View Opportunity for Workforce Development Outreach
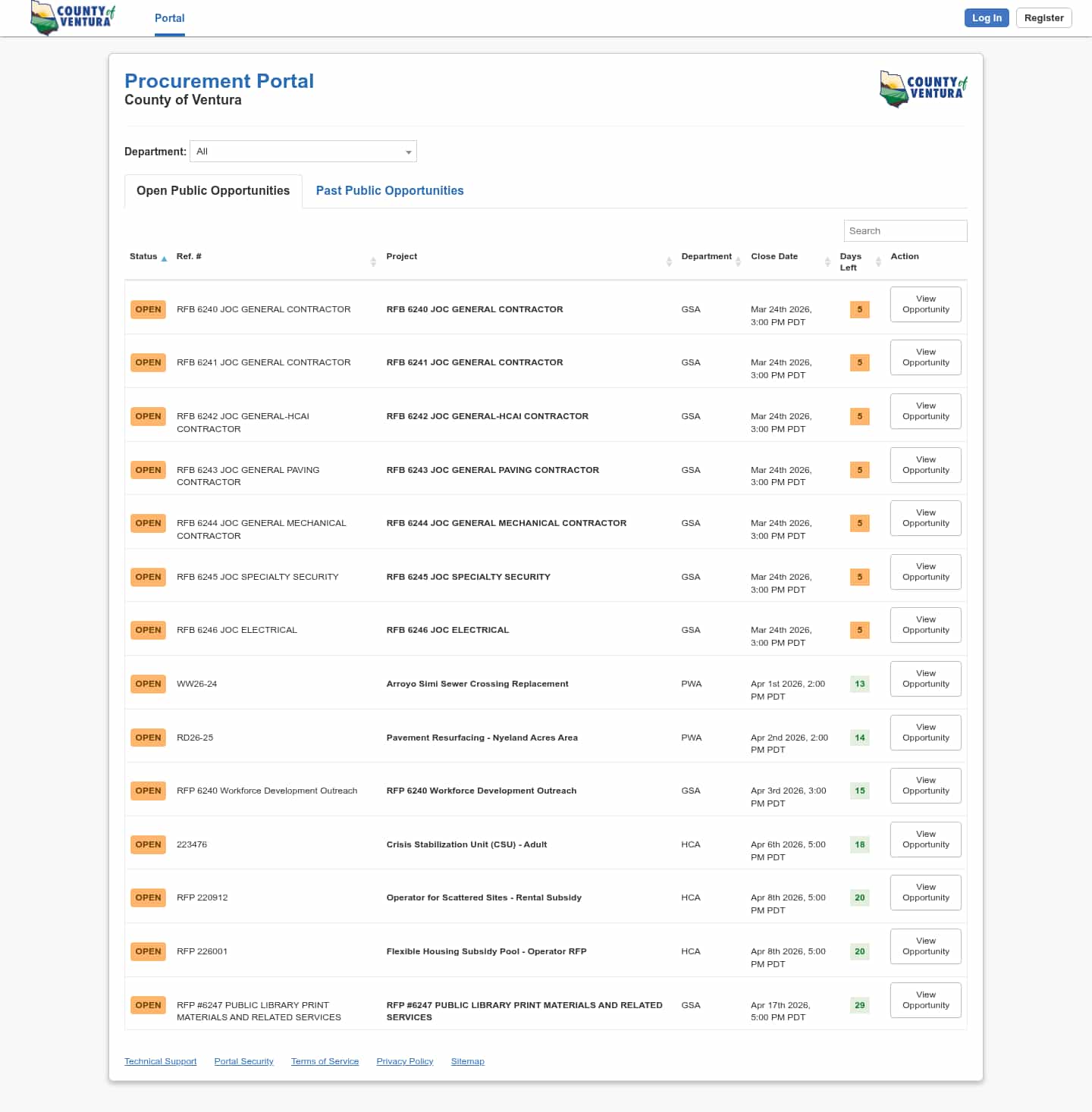 (x=926, y=785)
